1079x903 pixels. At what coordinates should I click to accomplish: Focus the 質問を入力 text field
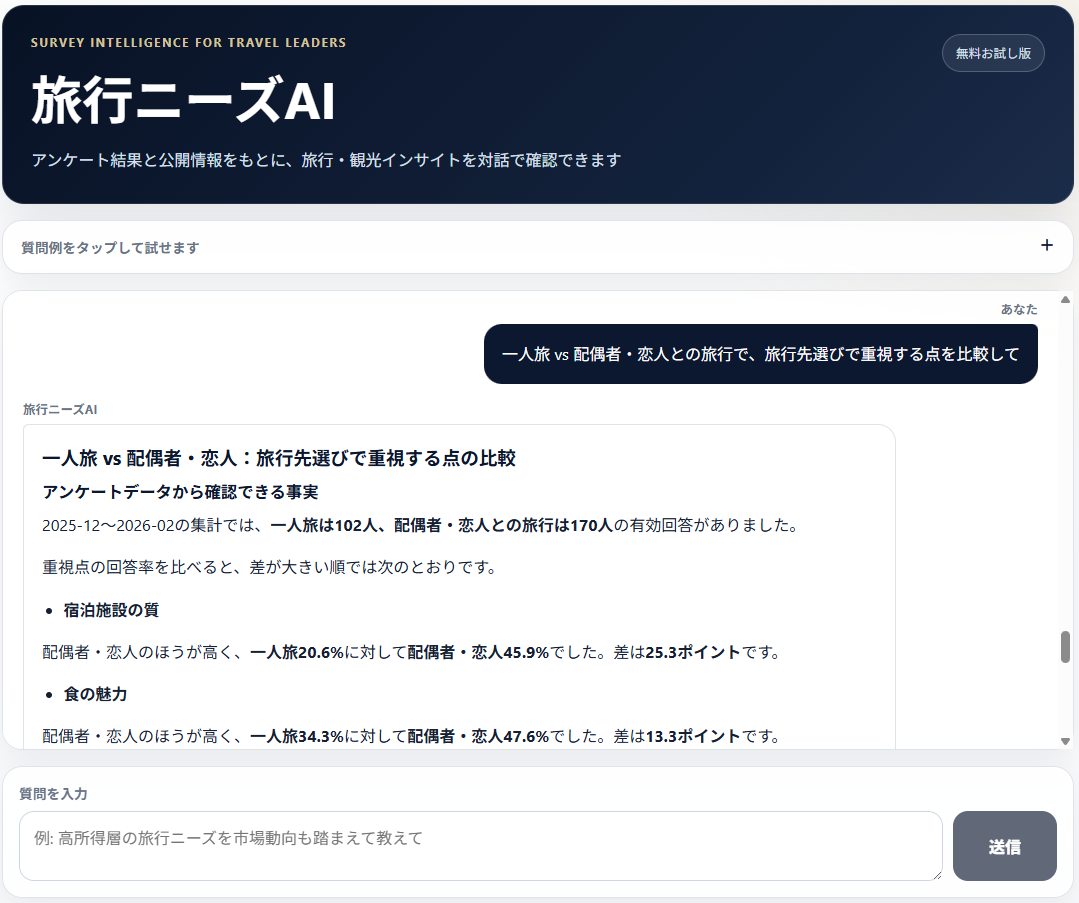coord(480,846)
